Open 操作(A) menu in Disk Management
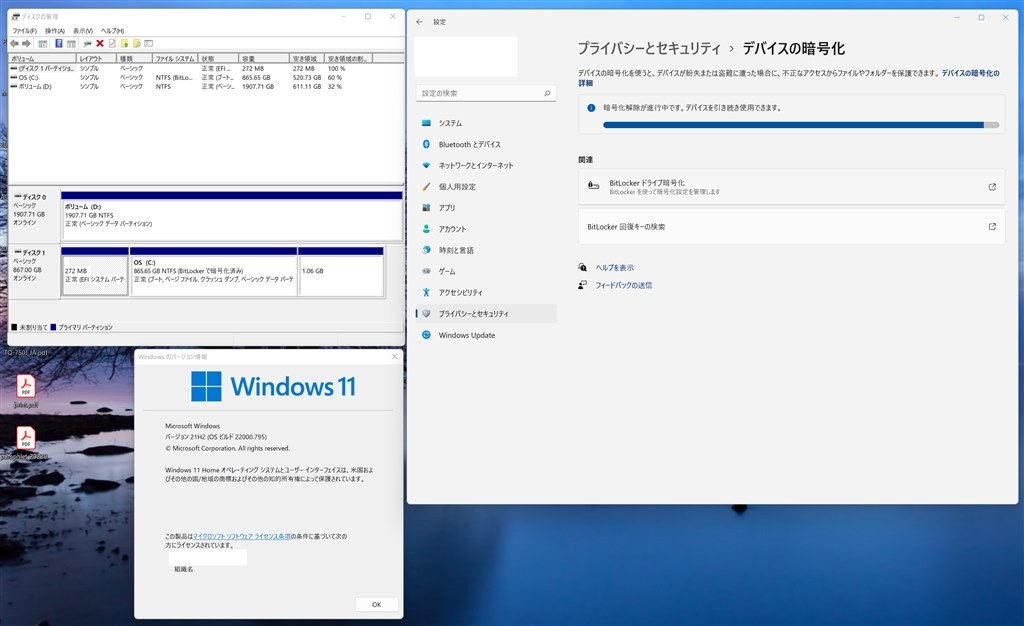 pyautogui.click(x=55, y=31)
